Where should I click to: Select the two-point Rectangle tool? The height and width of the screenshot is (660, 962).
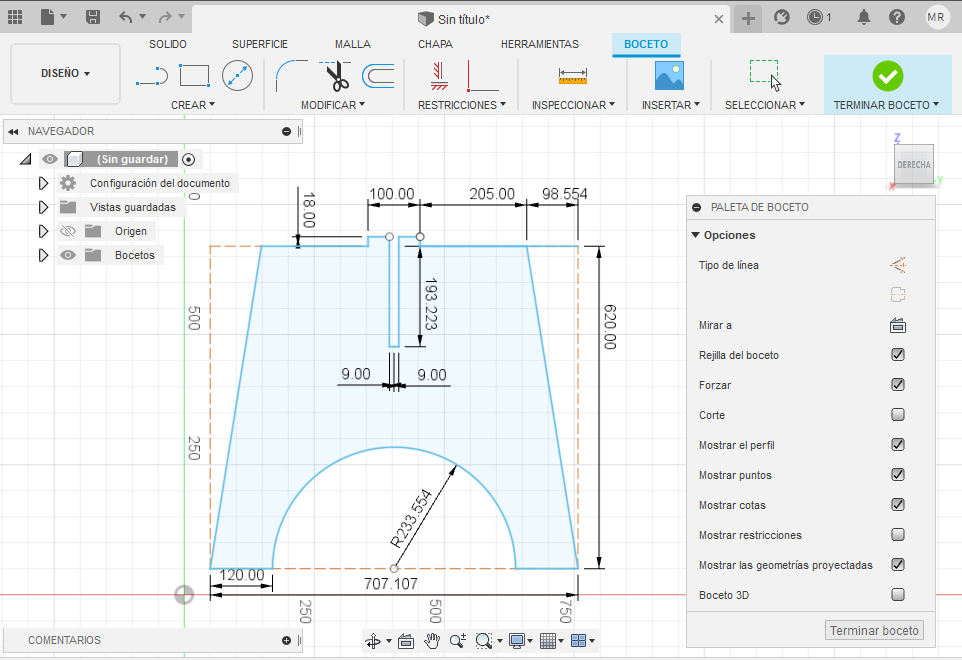click(194, 75)
